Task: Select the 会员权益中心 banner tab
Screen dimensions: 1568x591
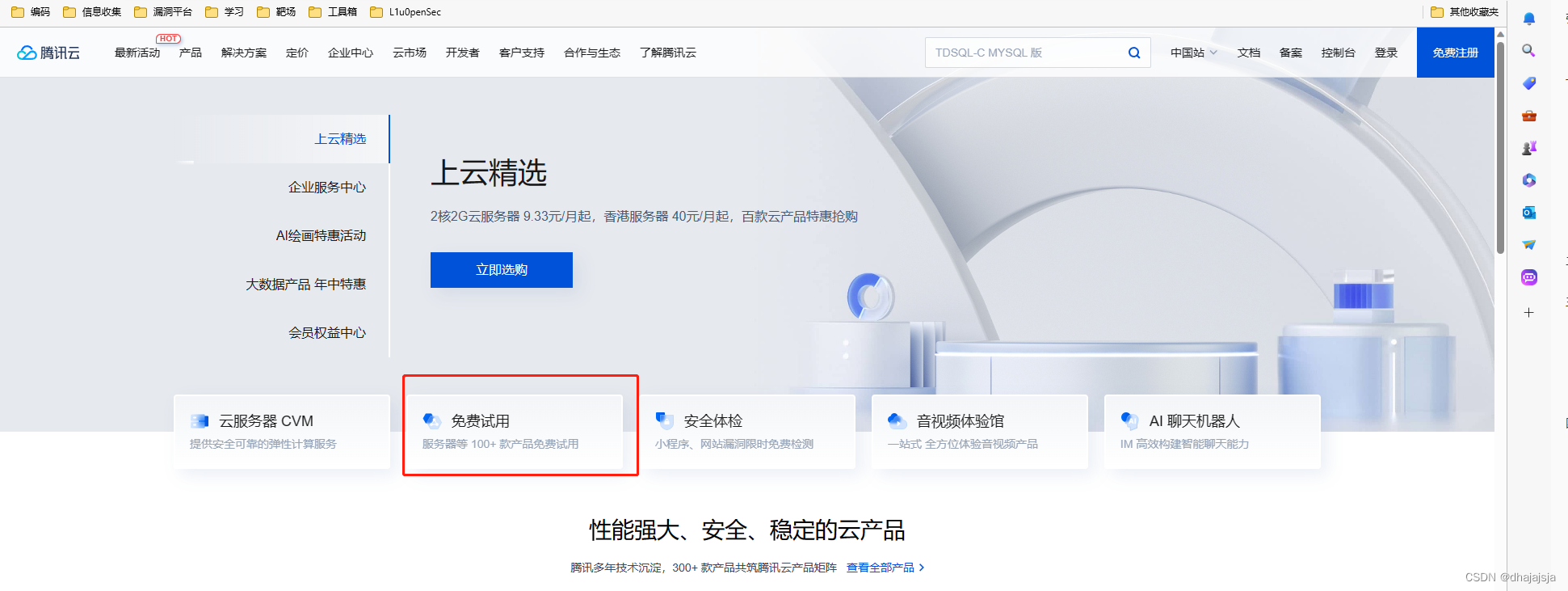Action: 327,333
